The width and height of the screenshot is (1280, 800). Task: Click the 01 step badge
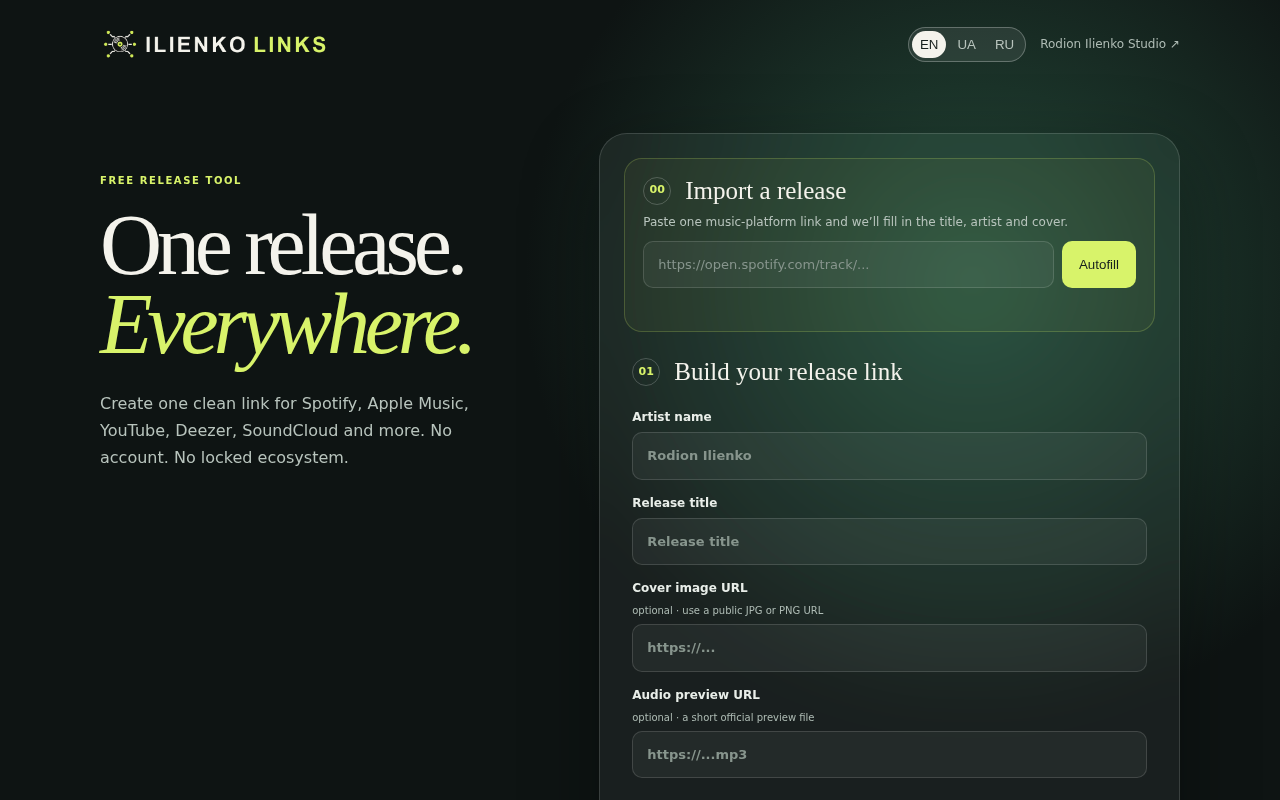click(646, 372)
